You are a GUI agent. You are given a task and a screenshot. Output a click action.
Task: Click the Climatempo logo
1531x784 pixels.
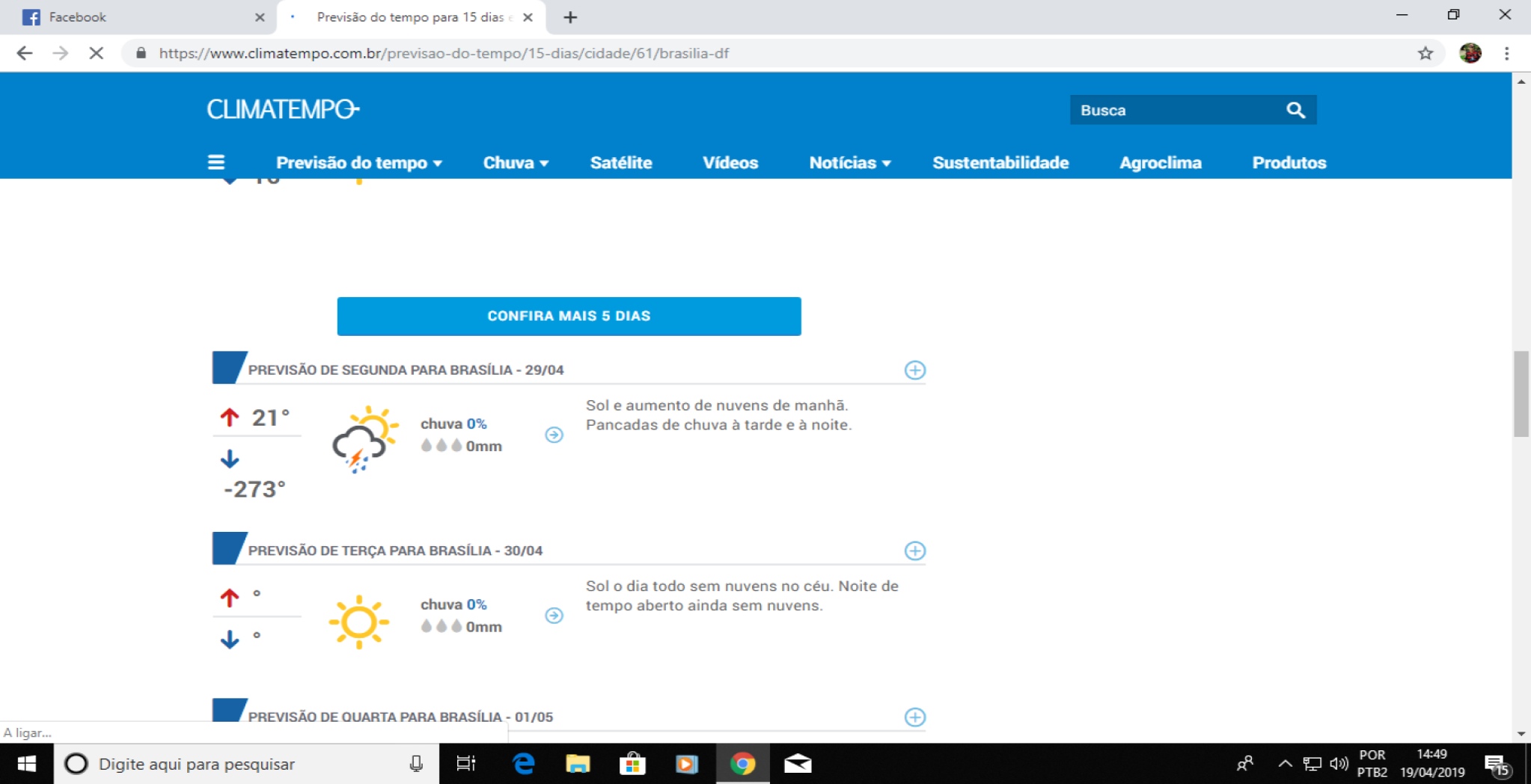point(283,109)
